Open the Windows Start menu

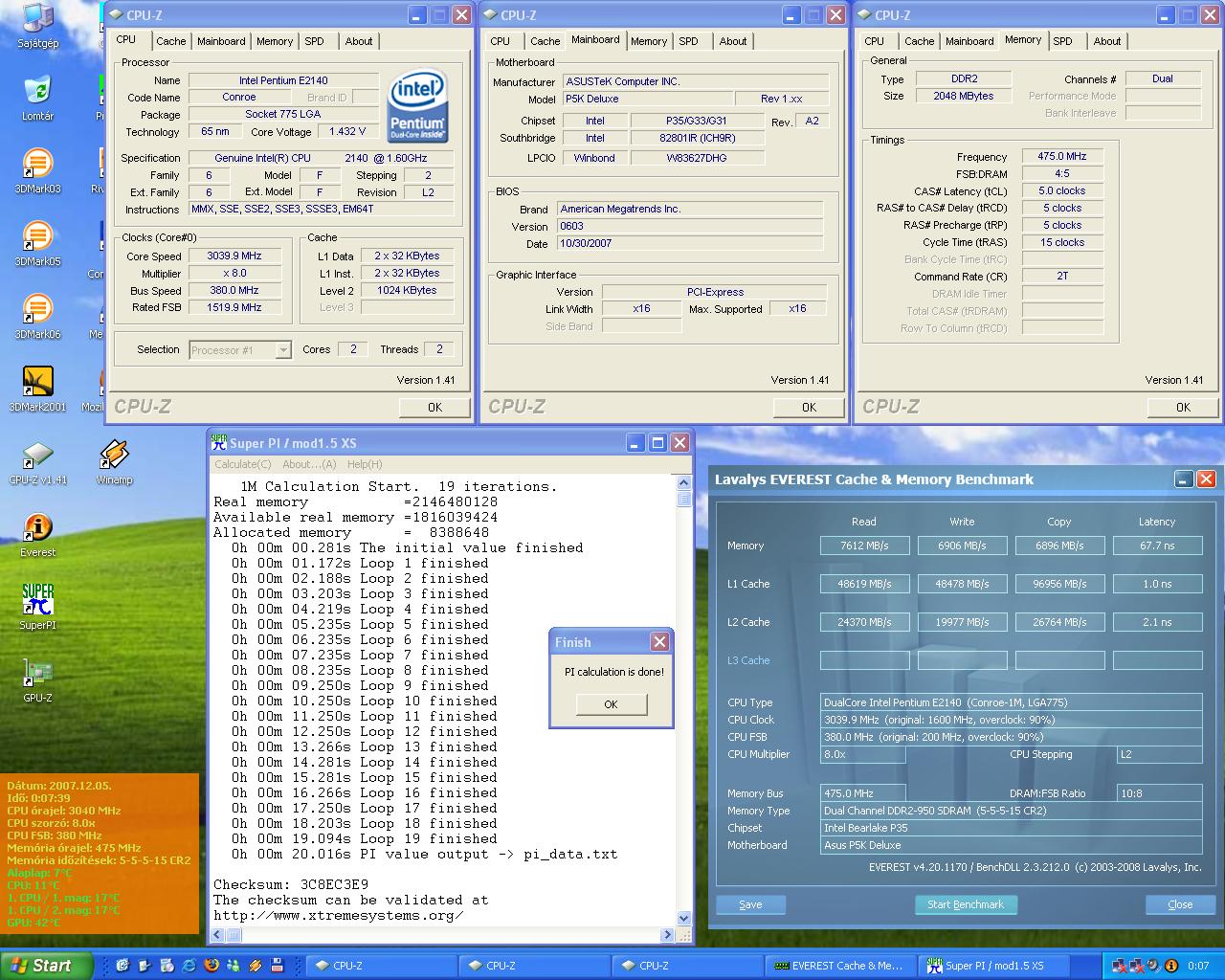point(47,966)
